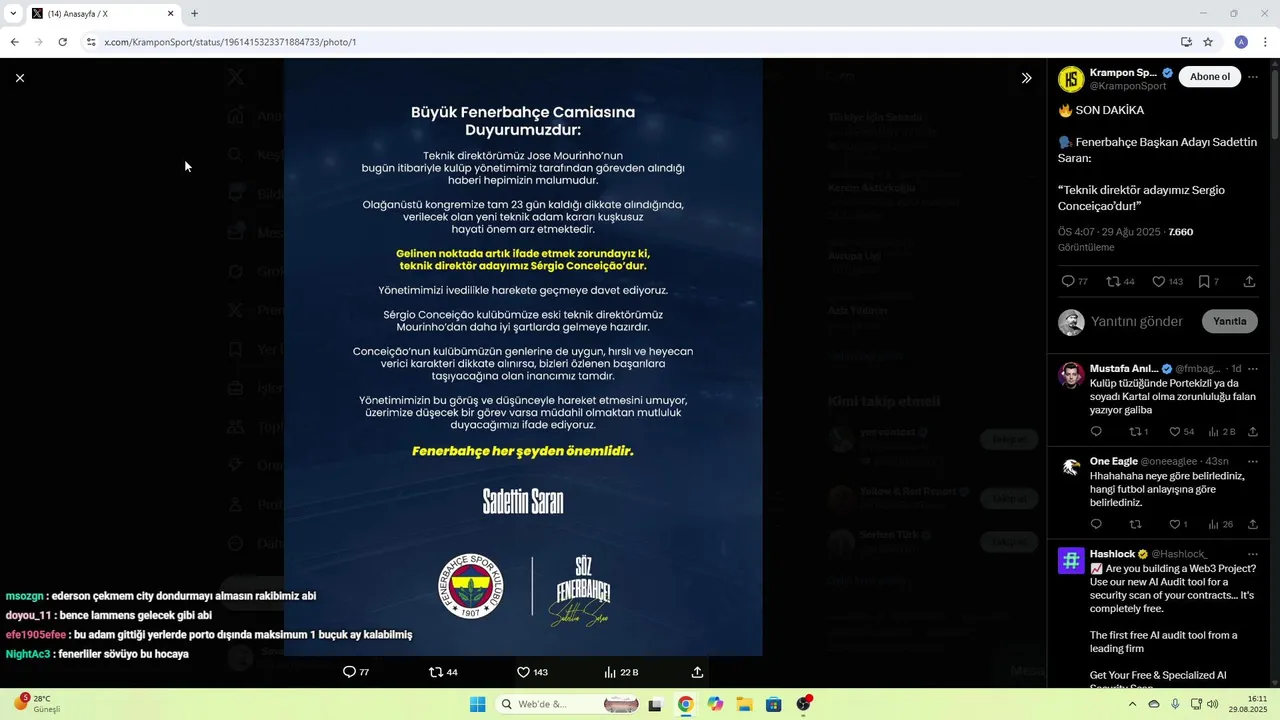Viewport: 1280px width, 720px height.
Task: Share icon below the photo
Action: pos(697,672)
